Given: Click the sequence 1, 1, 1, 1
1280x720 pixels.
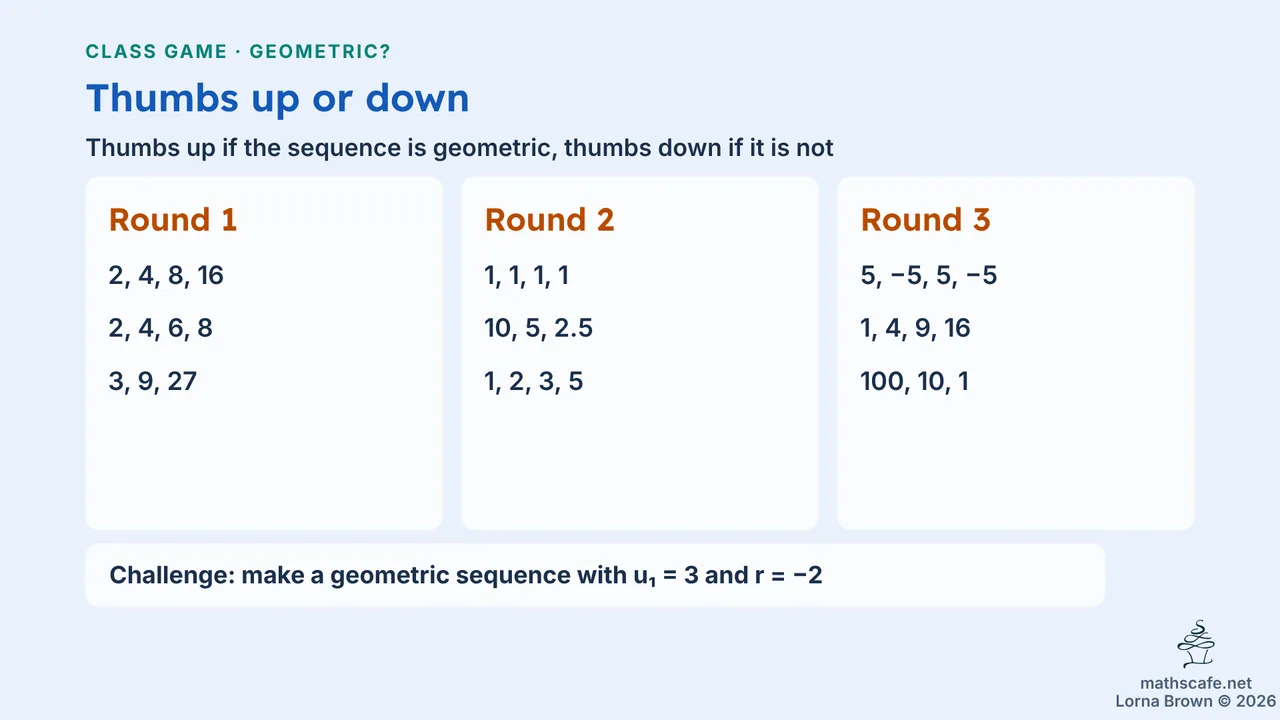Looking at the screenshot, I should pyautogui.click(x=527, y=276).
